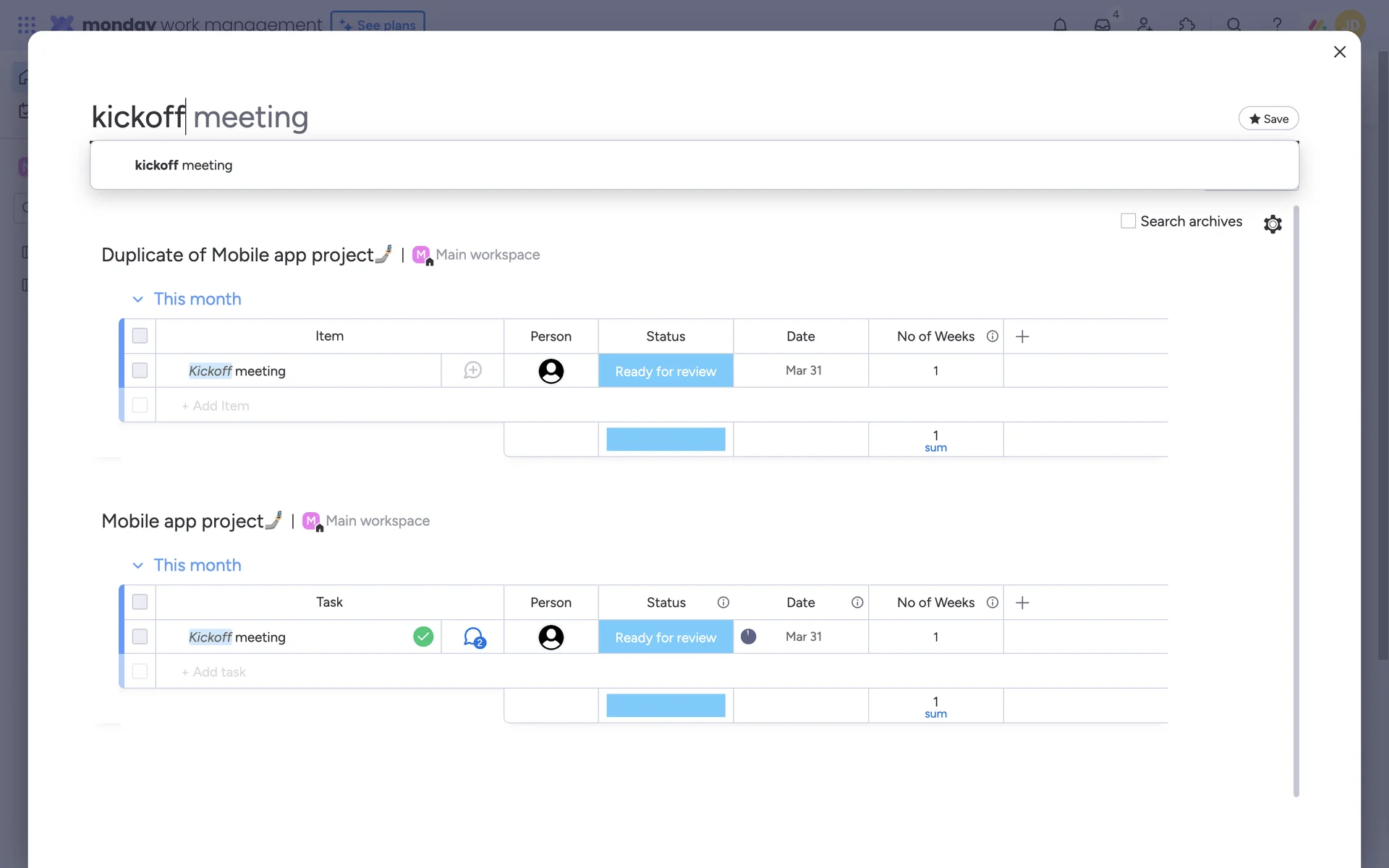Open Duplicate of Mobile app project board
1389x868 pixels.
tap(237, 255)
